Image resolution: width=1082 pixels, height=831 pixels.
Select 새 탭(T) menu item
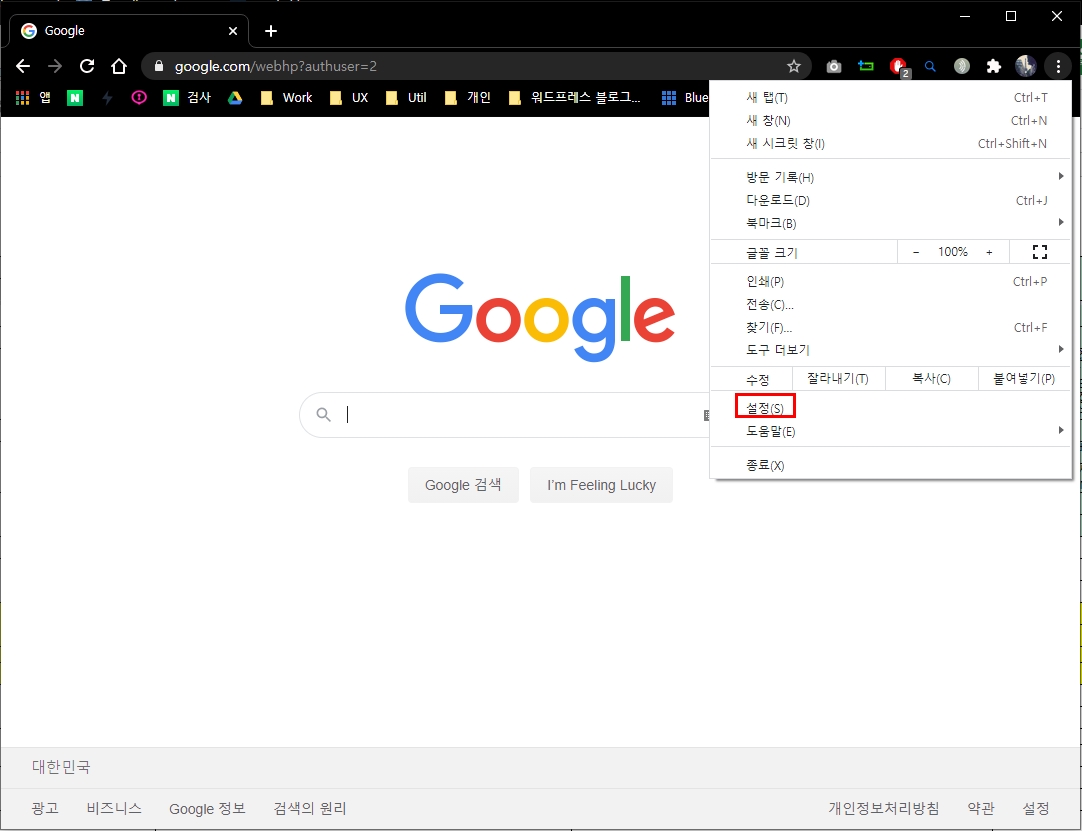890,97
